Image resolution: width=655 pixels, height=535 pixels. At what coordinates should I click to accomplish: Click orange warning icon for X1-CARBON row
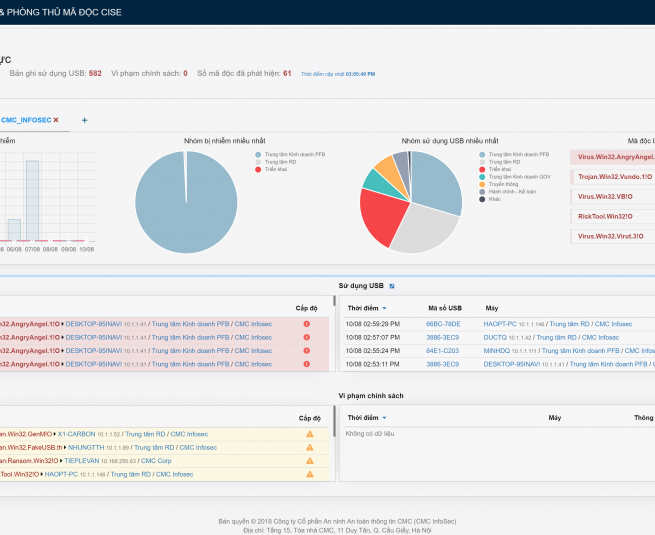(x=310, y=434)
